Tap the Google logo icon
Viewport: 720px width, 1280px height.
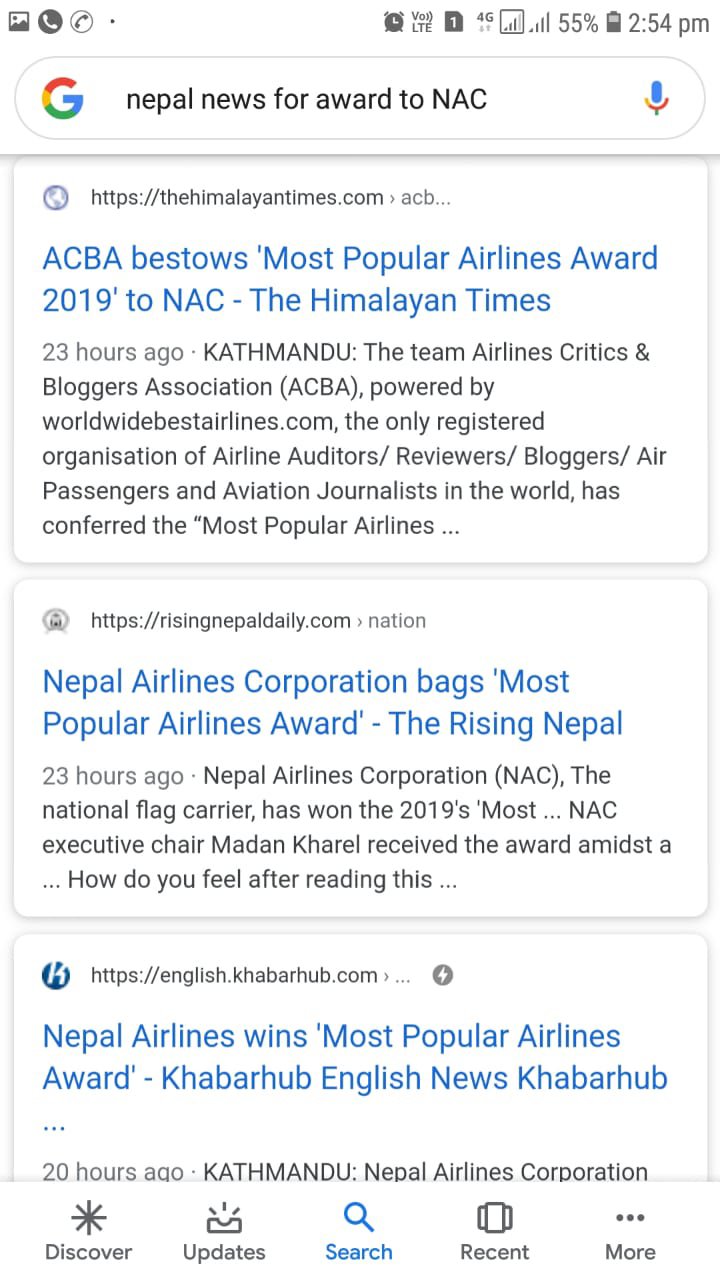point(63,98)
